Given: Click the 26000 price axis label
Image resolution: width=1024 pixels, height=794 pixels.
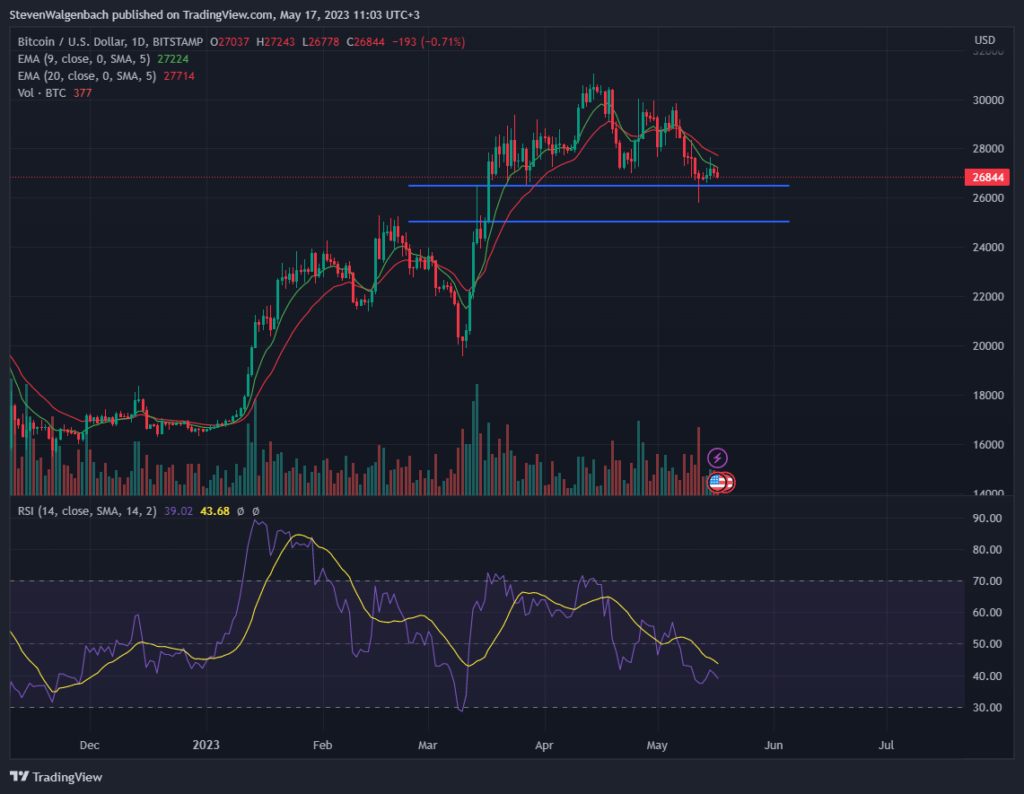Looking at the screenshot, I should click(988, 198).
